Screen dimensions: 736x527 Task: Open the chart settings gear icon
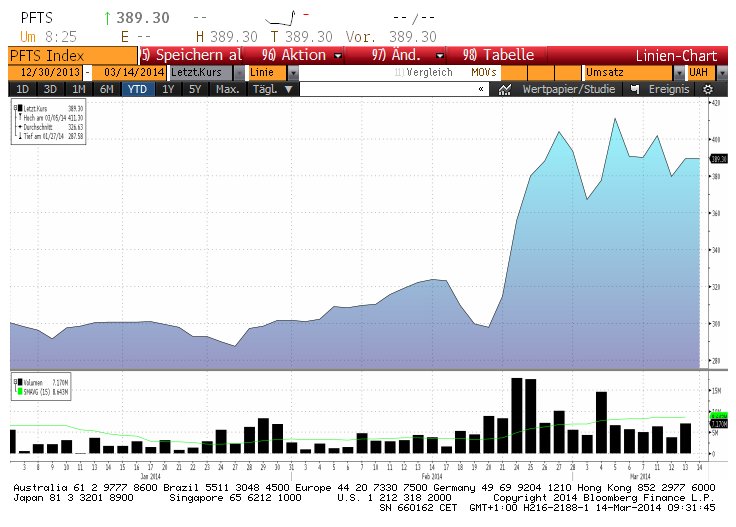(707, 89)
